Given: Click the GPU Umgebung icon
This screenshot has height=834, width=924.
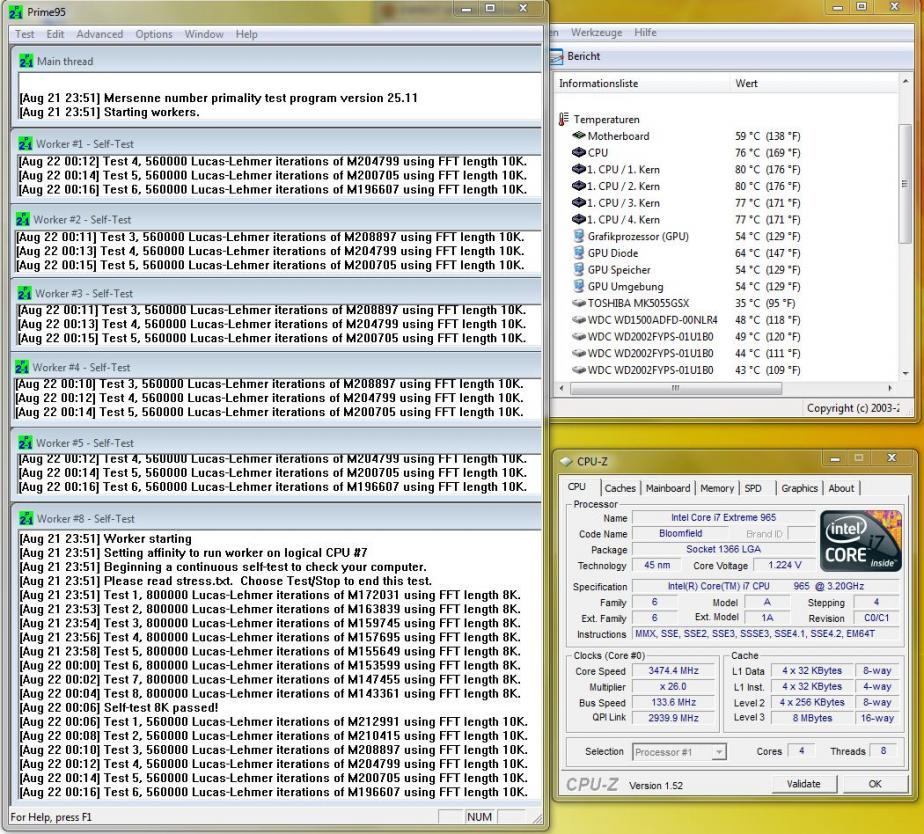Looking at the screenshot, I should point(579,286).
